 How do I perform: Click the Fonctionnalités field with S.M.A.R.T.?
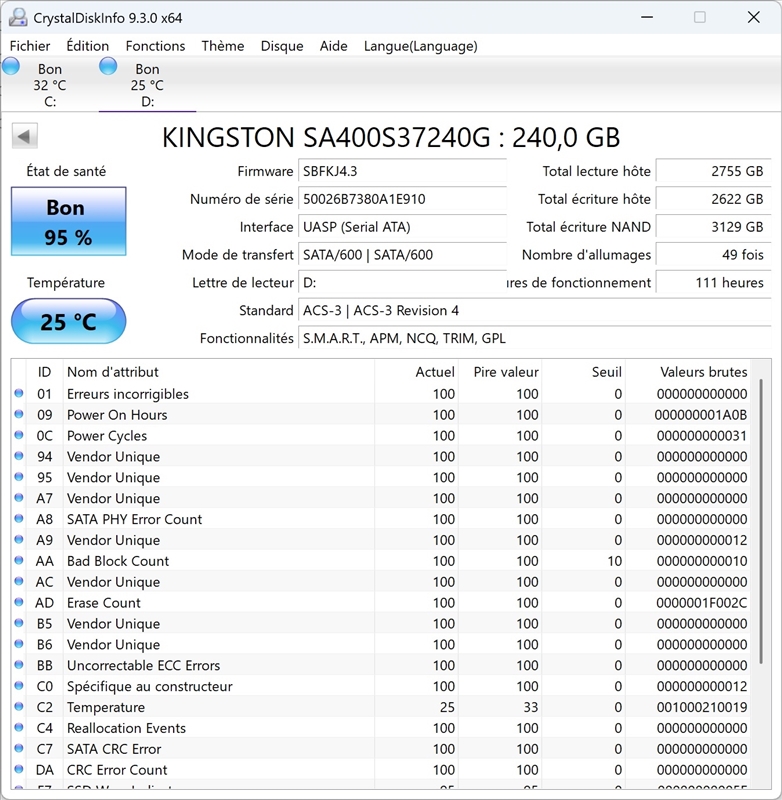pos(535,338)
